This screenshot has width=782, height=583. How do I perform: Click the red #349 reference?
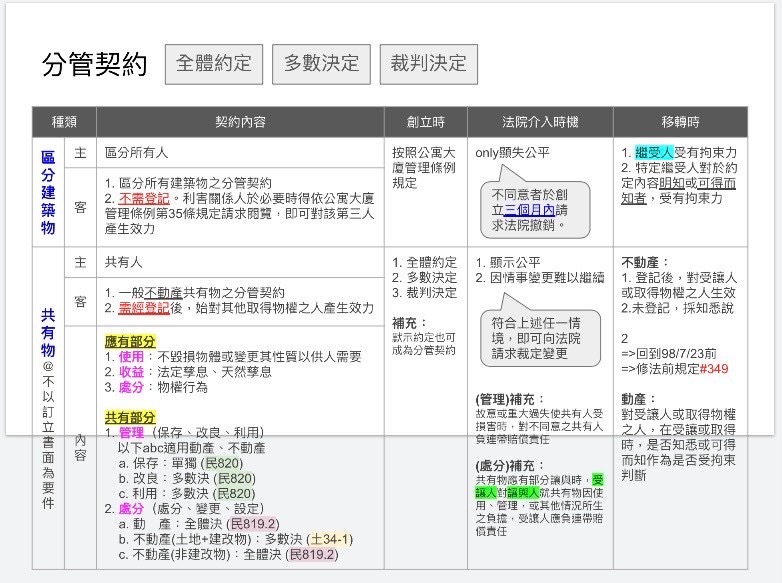pos(714,369)
